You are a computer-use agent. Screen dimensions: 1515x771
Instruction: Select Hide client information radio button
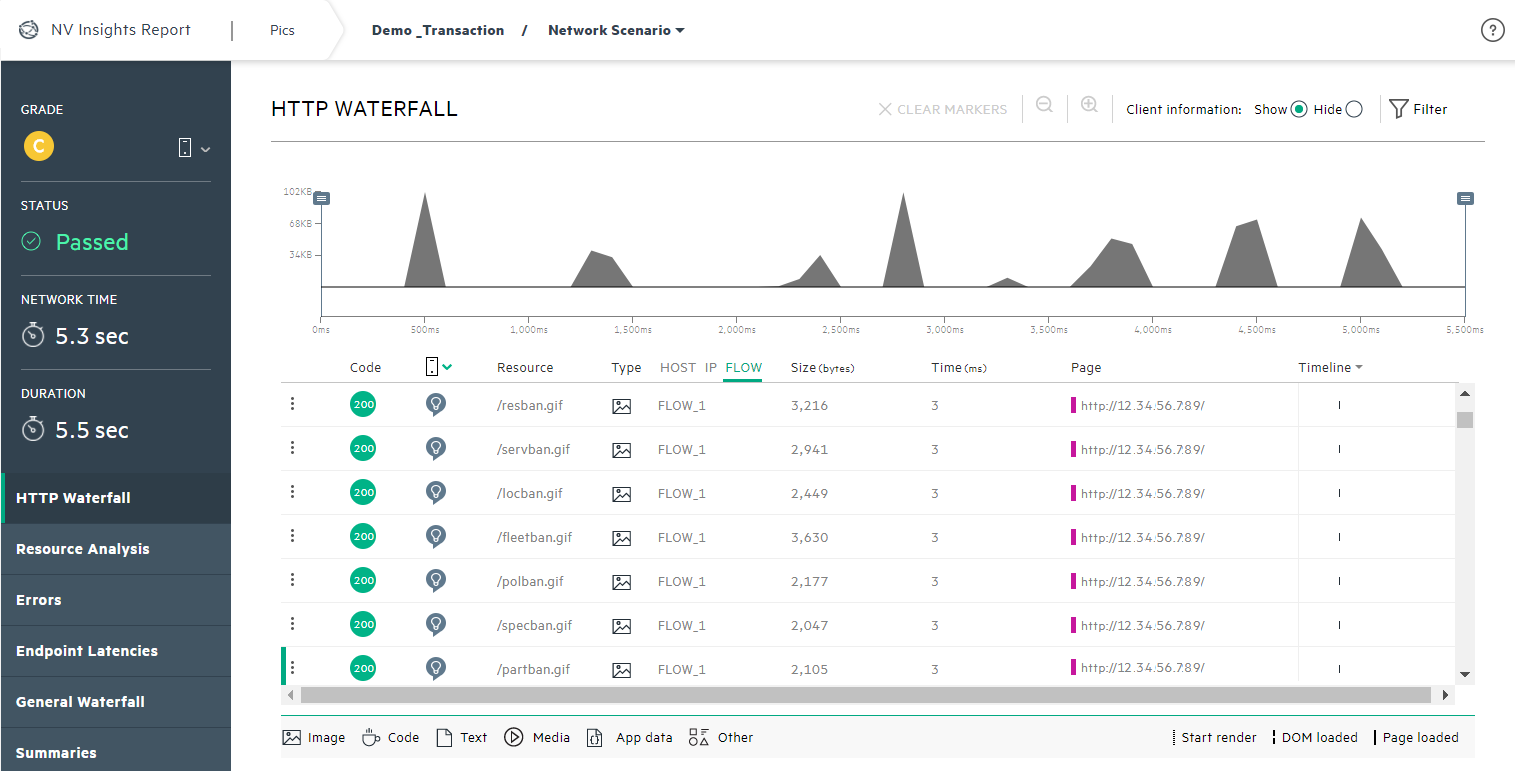1354,110
